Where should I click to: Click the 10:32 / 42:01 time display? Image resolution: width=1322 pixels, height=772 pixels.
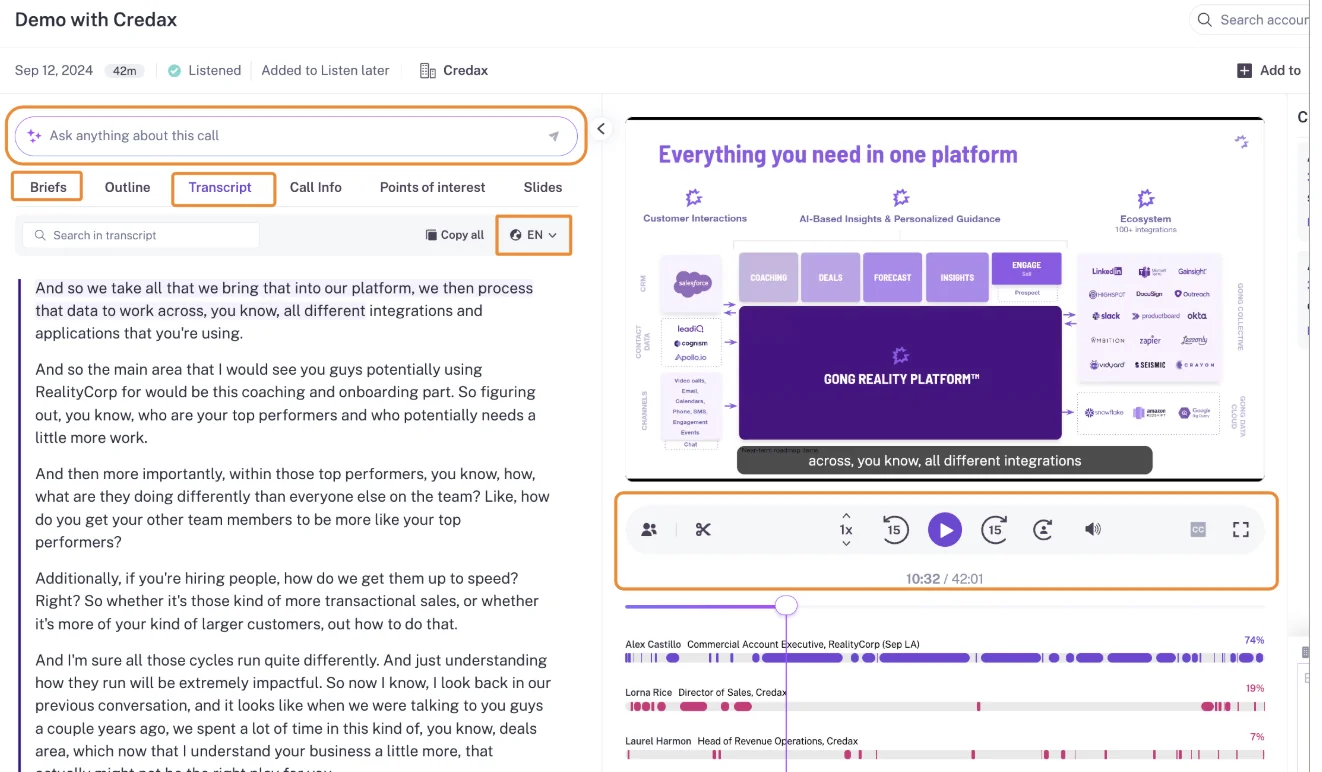[944, 579]
